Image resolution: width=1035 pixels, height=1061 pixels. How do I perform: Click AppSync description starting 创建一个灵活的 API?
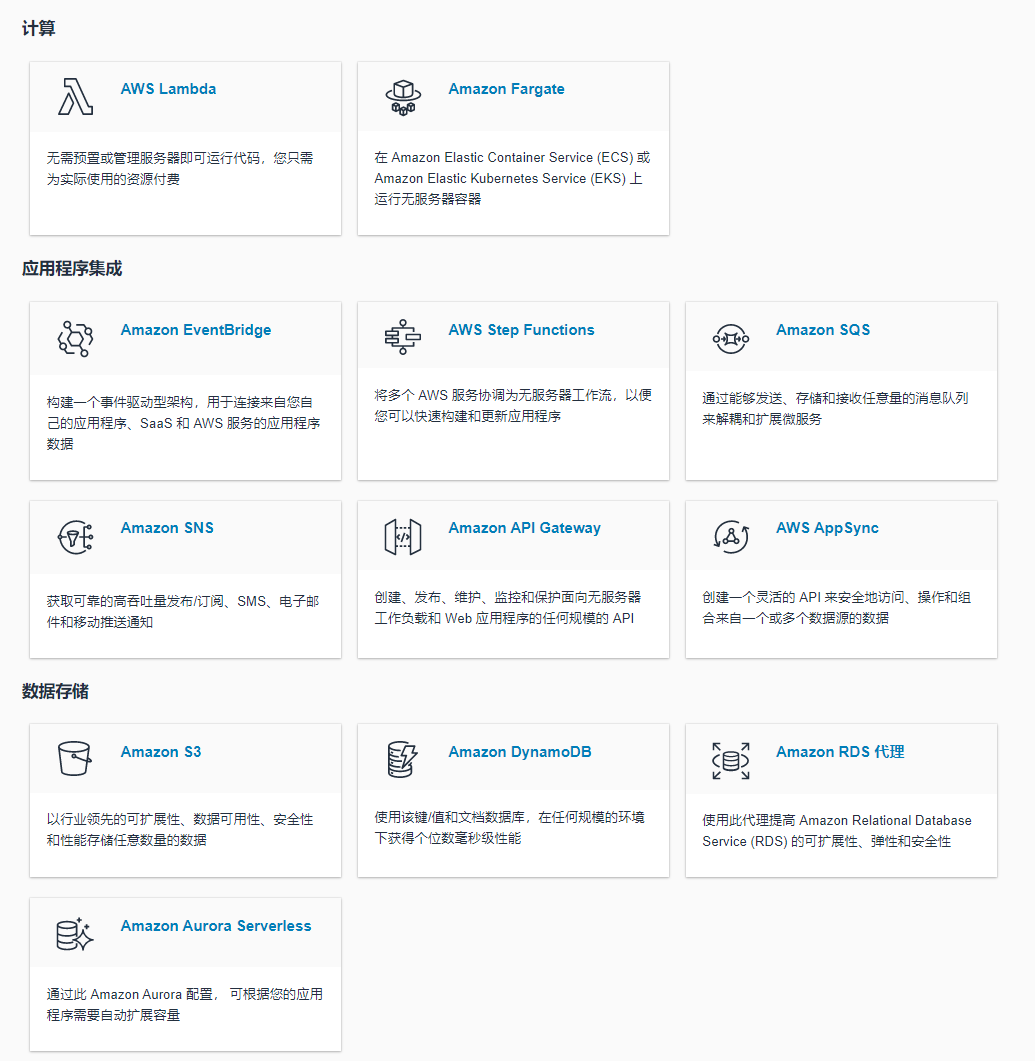[837, 608]
